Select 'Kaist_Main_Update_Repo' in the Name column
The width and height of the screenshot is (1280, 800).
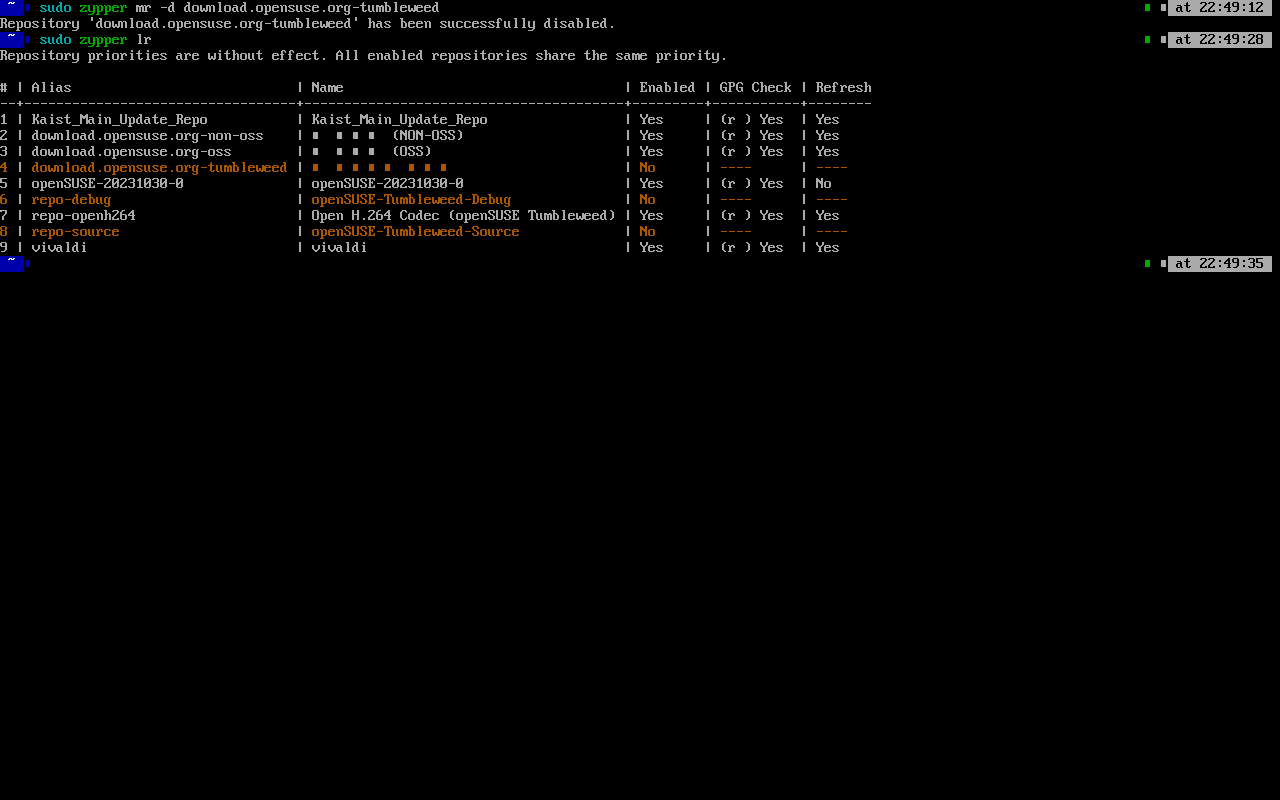(x=400, y=120)
